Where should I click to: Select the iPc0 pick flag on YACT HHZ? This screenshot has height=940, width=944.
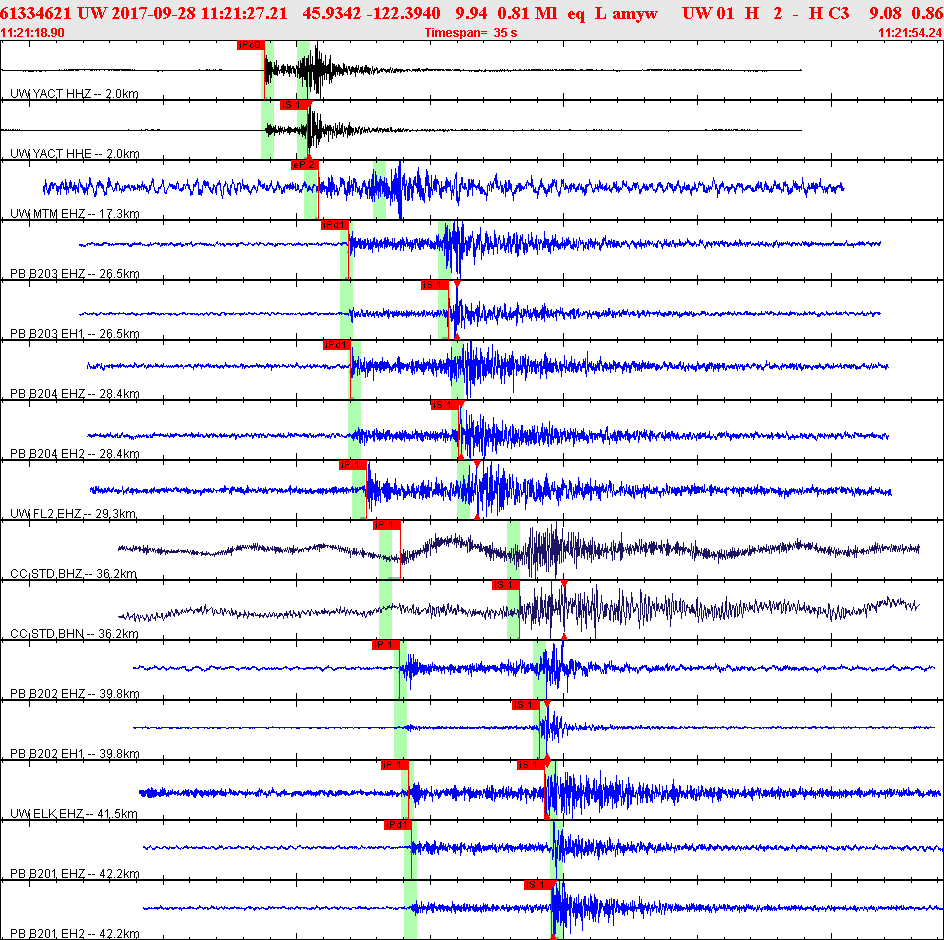[x=250, y=45]
